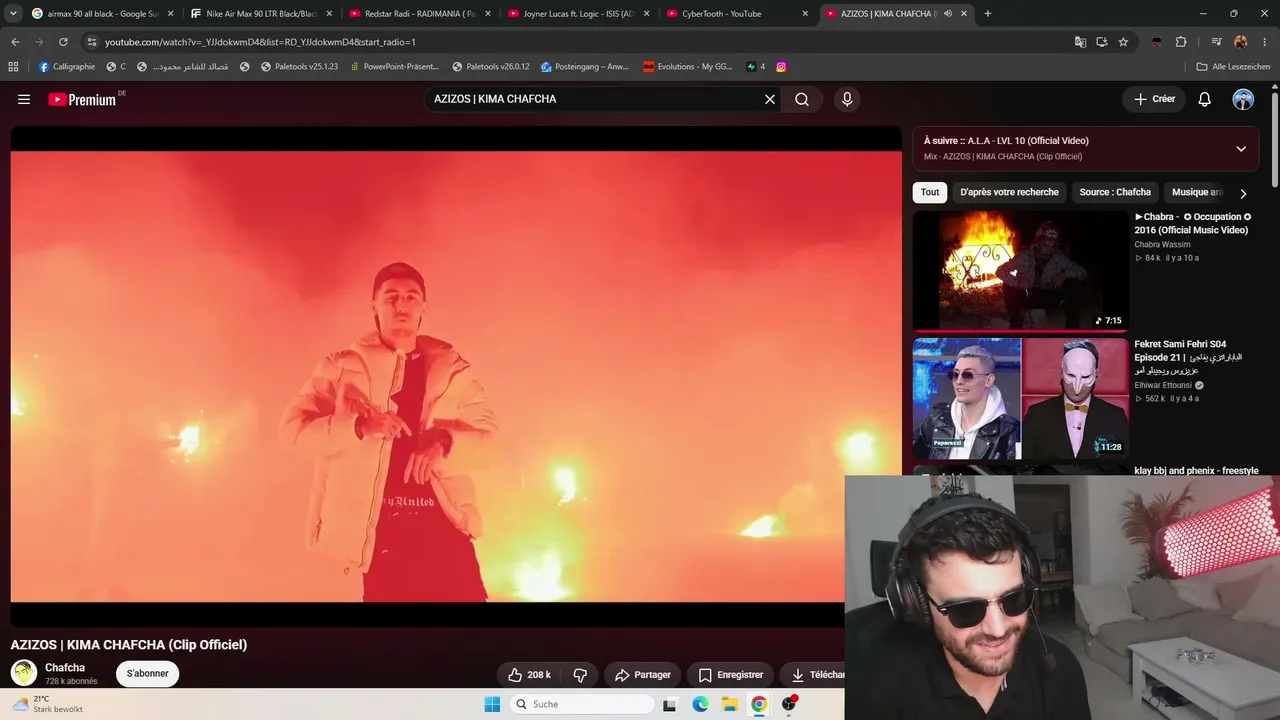Open the 'klay bbj and phenix - freestyle' video title
This screenshot has height=720, width=1280.
click(x=1196, y=470)
